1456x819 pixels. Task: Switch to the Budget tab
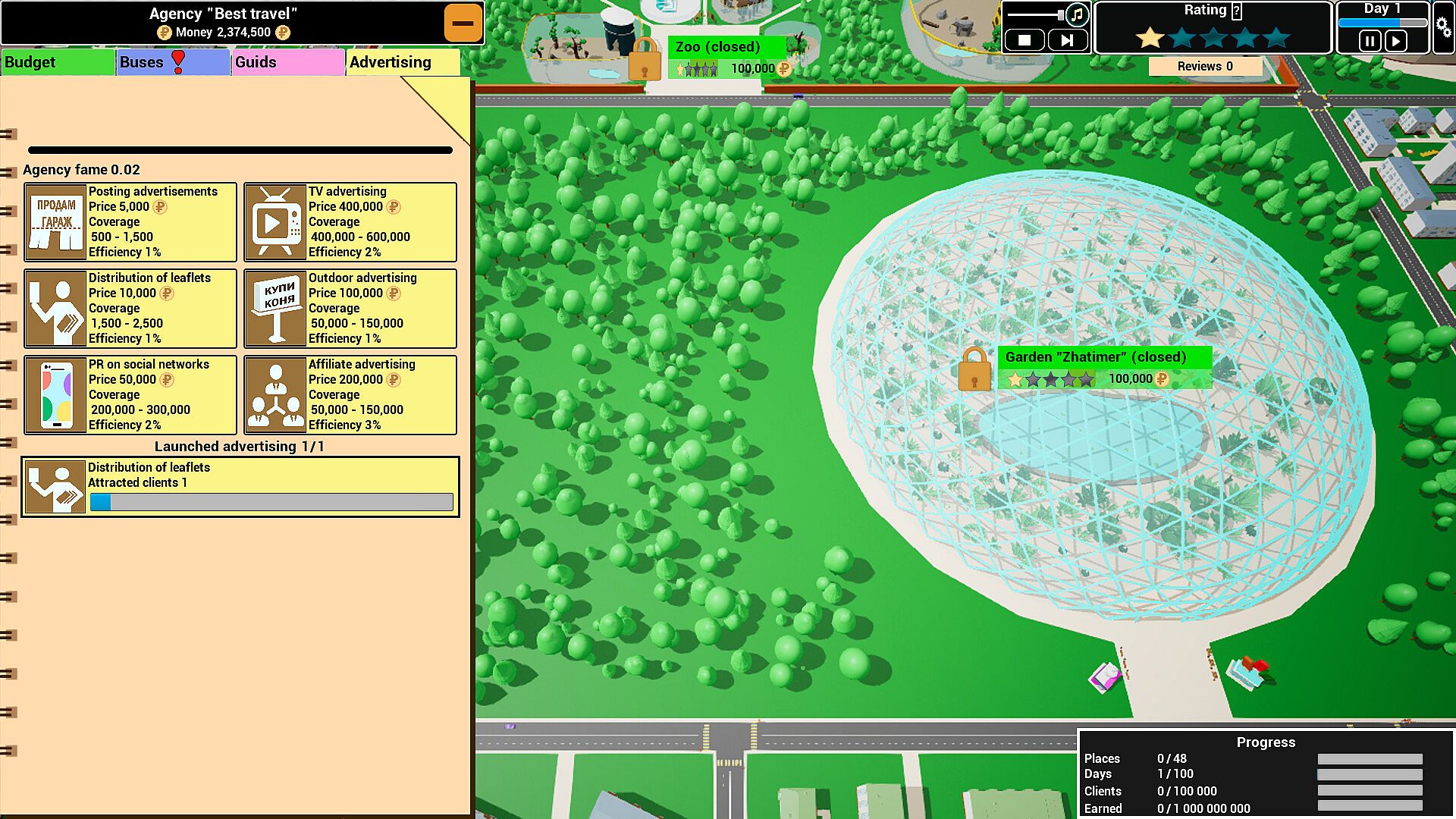tap(58, 62)
